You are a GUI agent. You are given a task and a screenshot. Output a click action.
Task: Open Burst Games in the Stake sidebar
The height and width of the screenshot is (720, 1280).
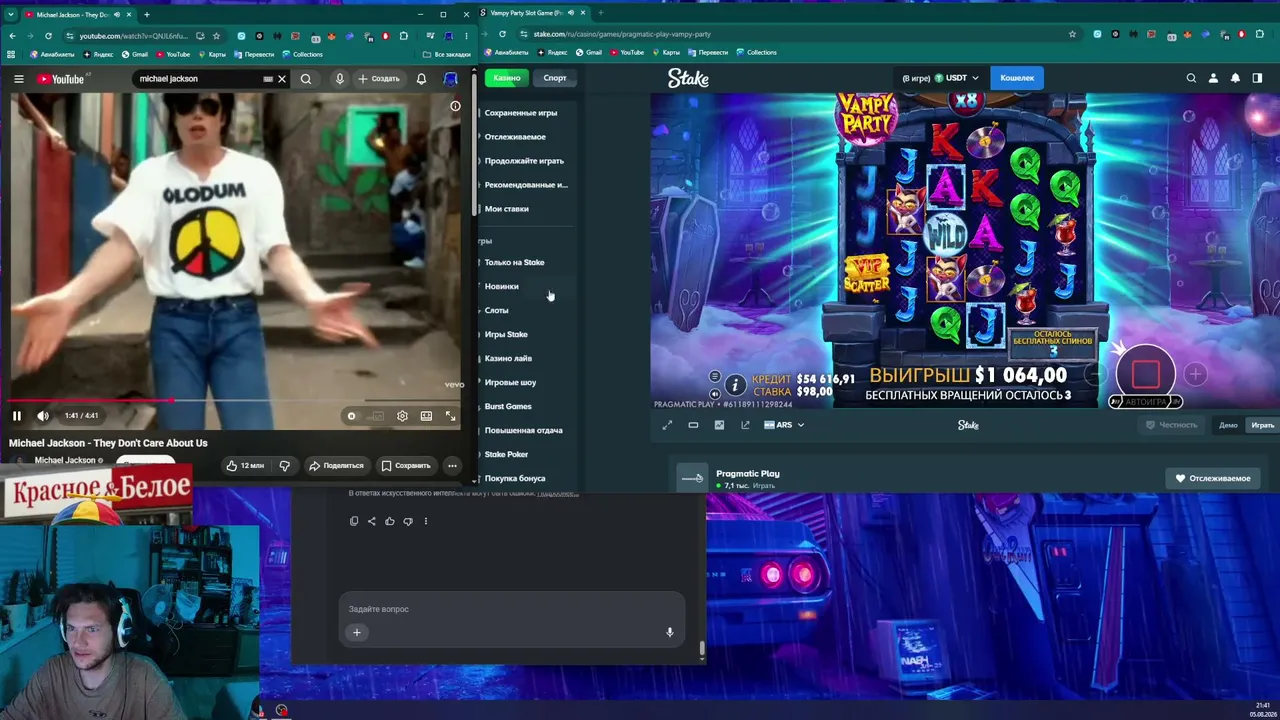[508, 407]
